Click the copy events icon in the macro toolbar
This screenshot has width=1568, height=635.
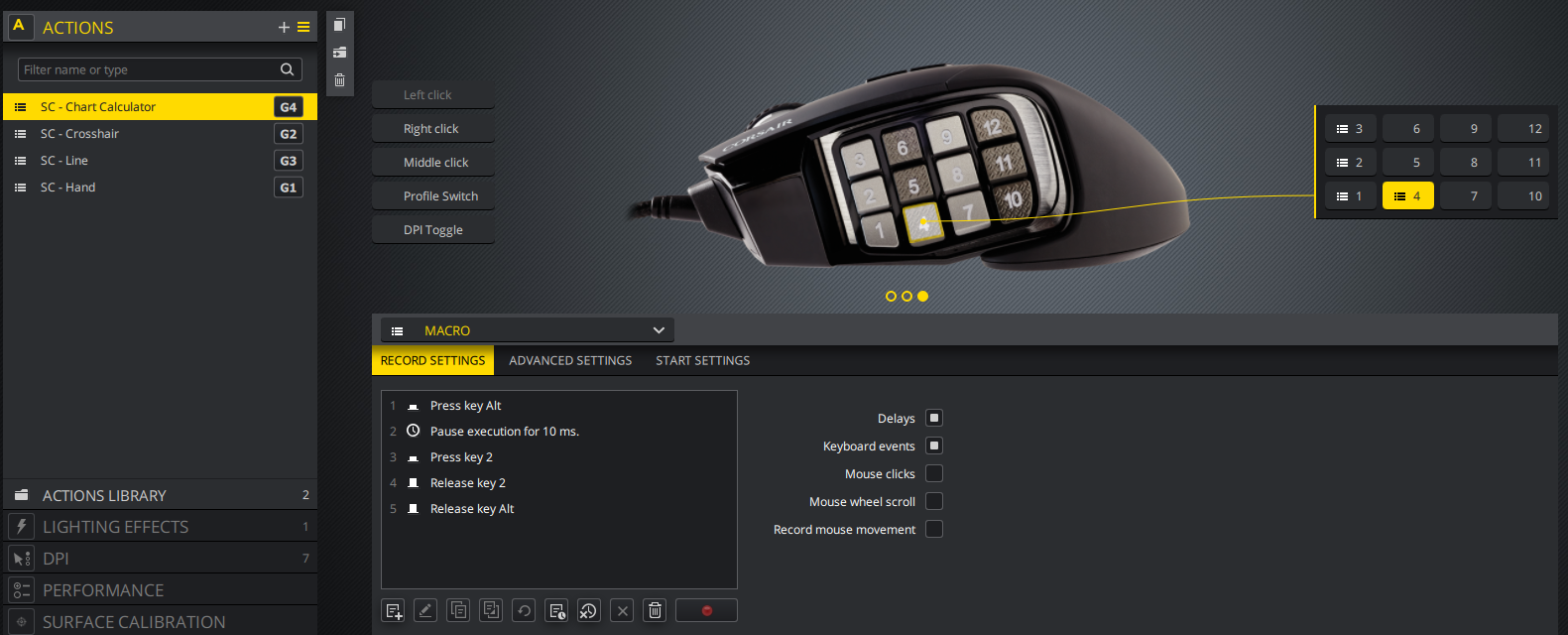tap(458, 610)
